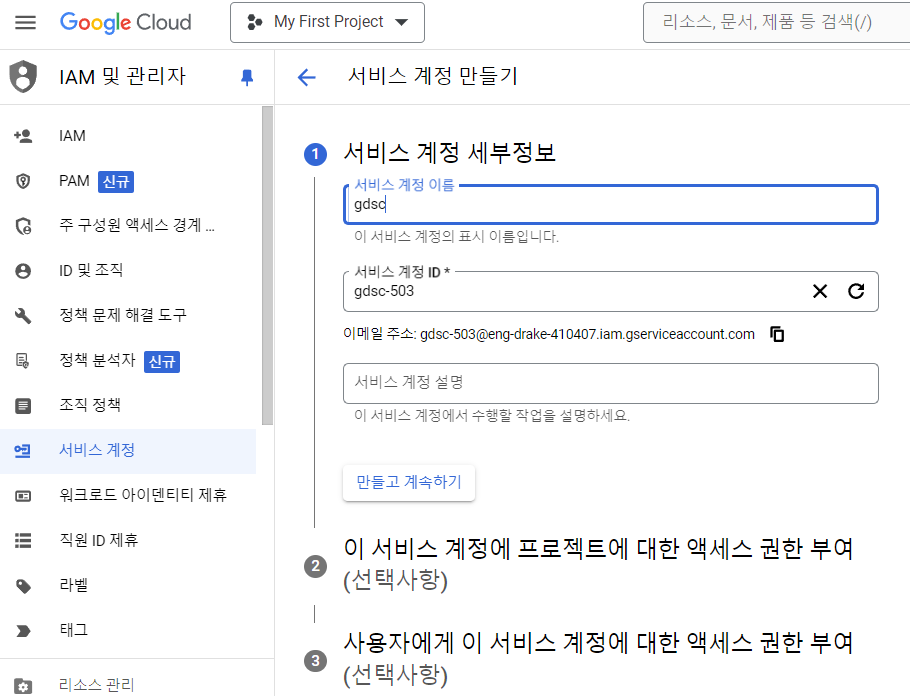Select 서비스 계정 in the sidebar

point(128,451)
